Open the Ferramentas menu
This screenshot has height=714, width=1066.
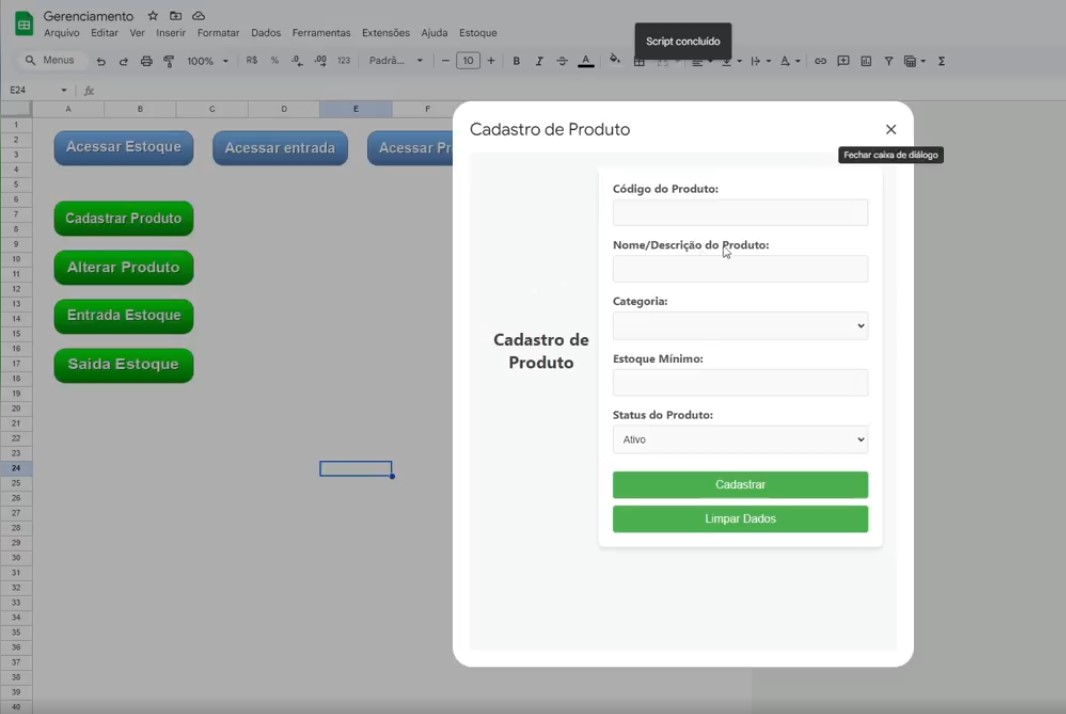[321, 33]
